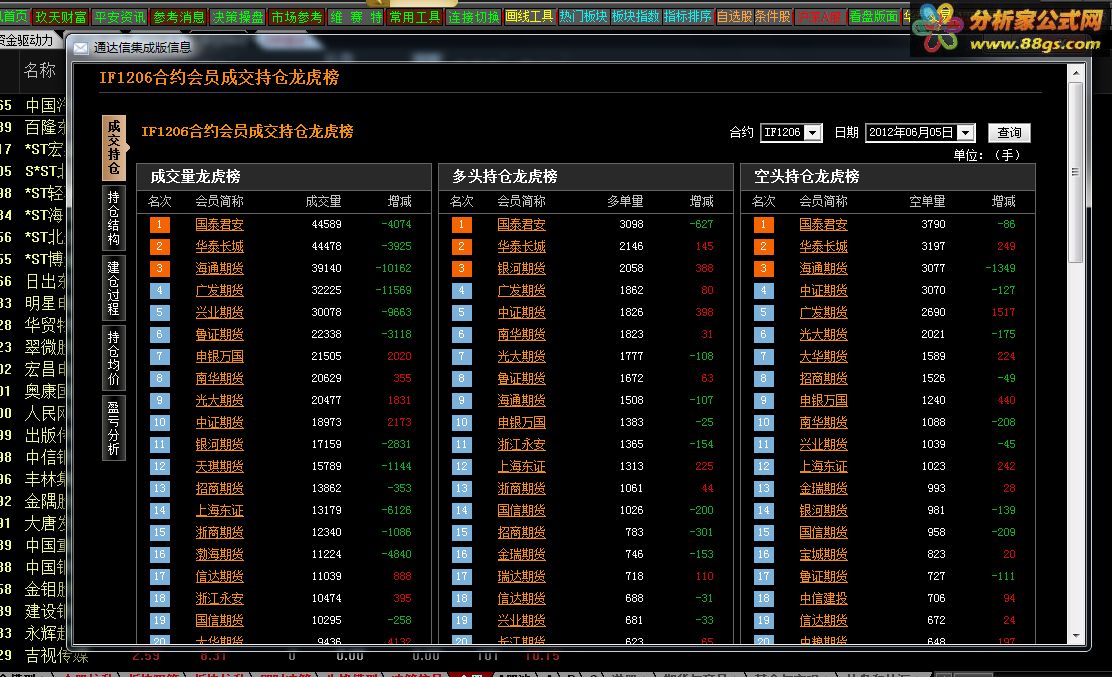Image resolution: width=1112 pixels, height=677 pixels.
Task: Select the 资金驱动力 tab
Action: coord(27,40)
